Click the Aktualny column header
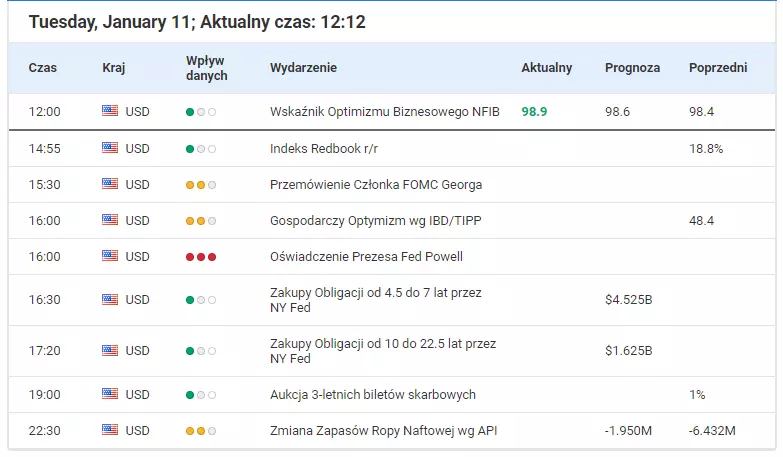The image size is (783, 457). click(547, 68)
